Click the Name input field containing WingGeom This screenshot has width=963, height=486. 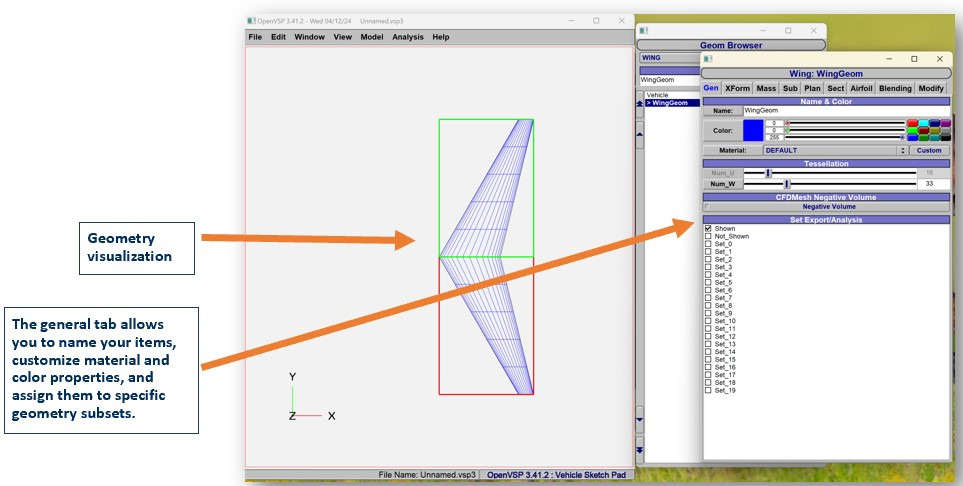844,110
